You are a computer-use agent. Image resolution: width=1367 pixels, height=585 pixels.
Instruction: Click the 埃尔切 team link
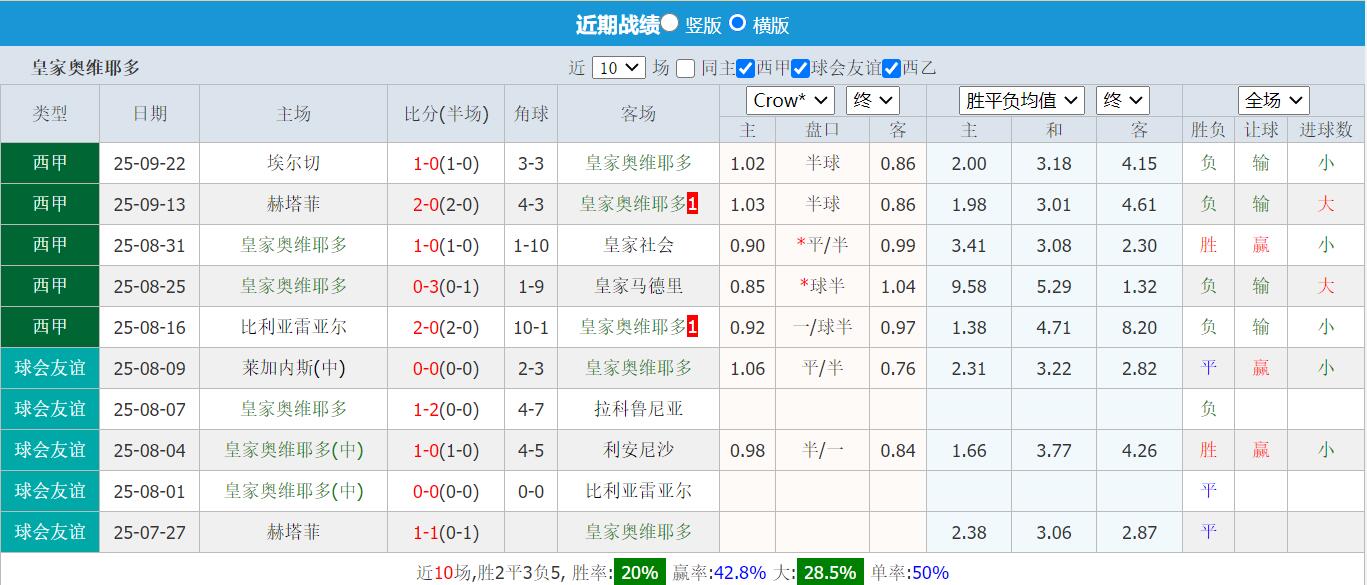coord(293,163)
